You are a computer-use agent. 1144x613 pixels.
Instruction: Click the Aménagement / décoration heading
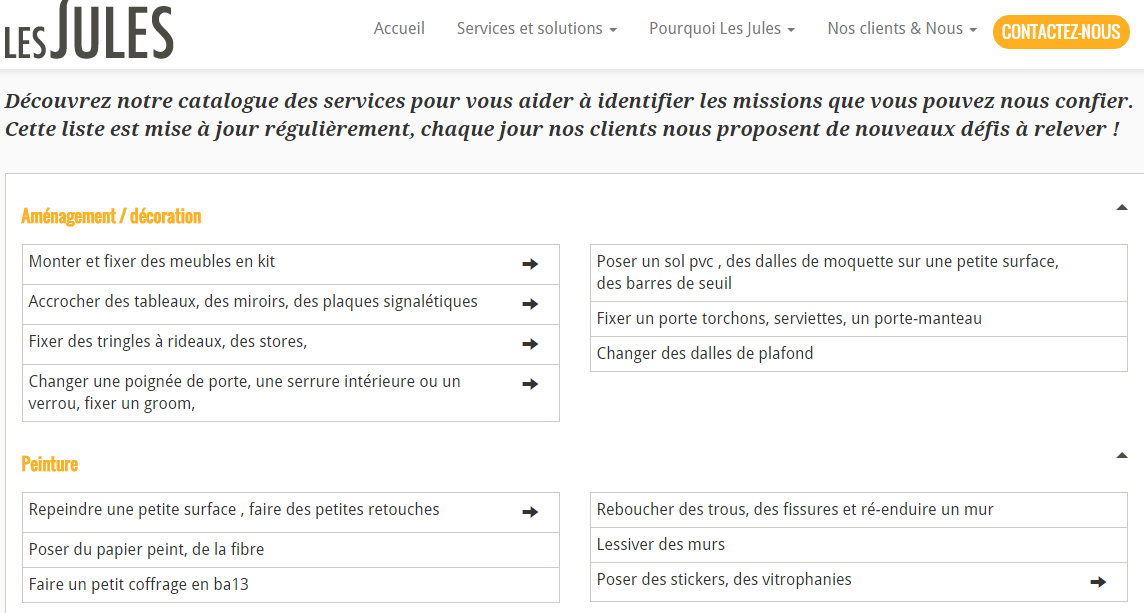click(x=111, y=216)
